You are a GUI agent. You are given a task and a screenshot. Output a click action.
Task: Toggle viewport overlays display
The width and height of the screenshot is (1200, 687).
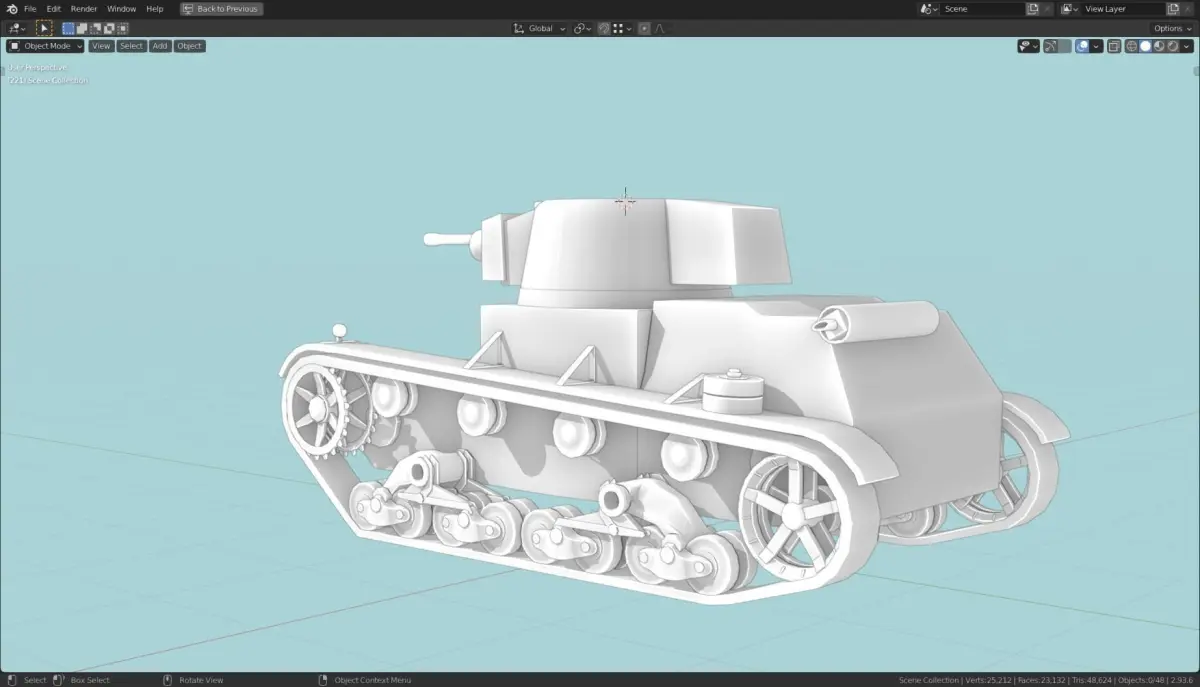click(x=1083, y=46)
